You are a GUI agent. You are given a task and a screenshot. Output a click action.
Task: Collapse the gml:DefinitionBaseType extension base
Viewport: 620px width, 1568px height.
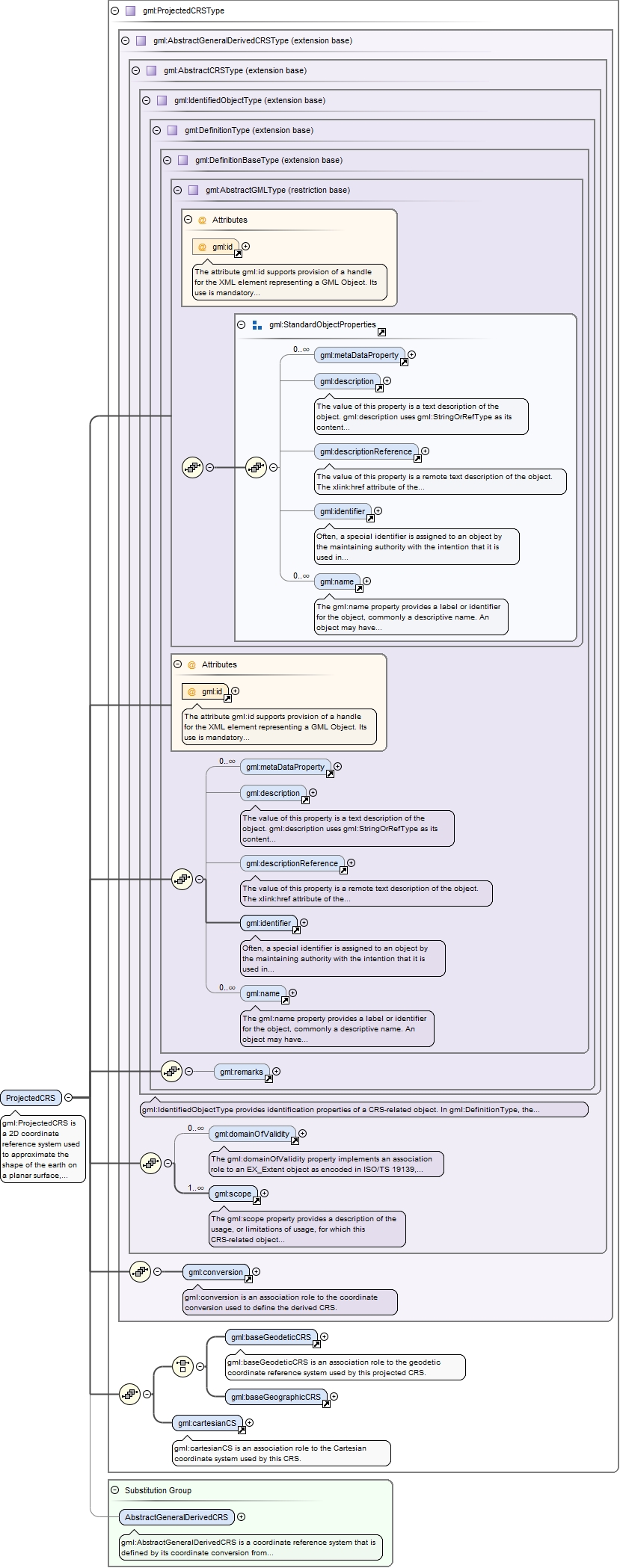[167, 161]
